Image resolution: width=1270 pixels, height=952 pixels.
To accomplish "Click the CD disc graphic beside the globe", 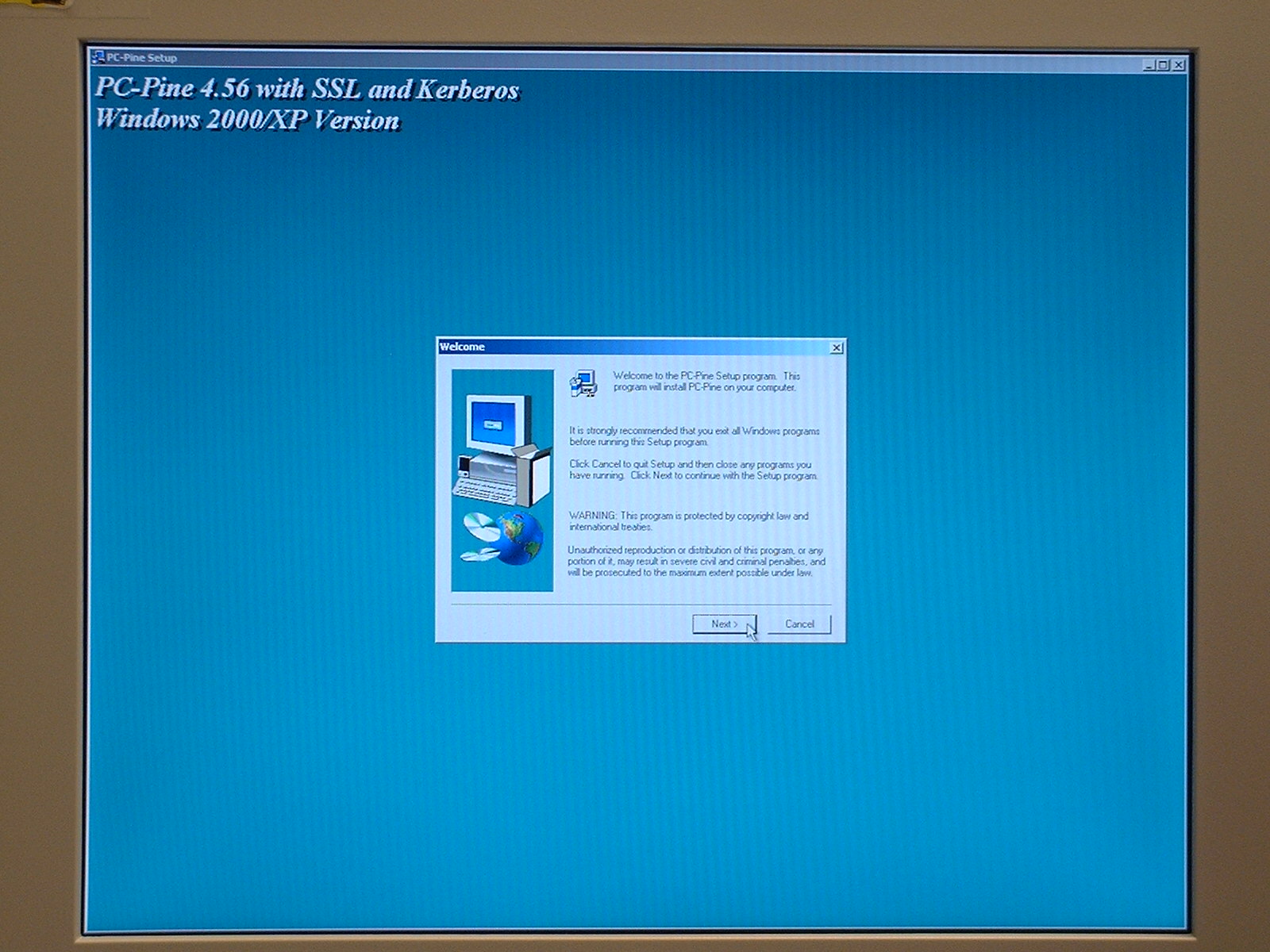I will point(479,526).
